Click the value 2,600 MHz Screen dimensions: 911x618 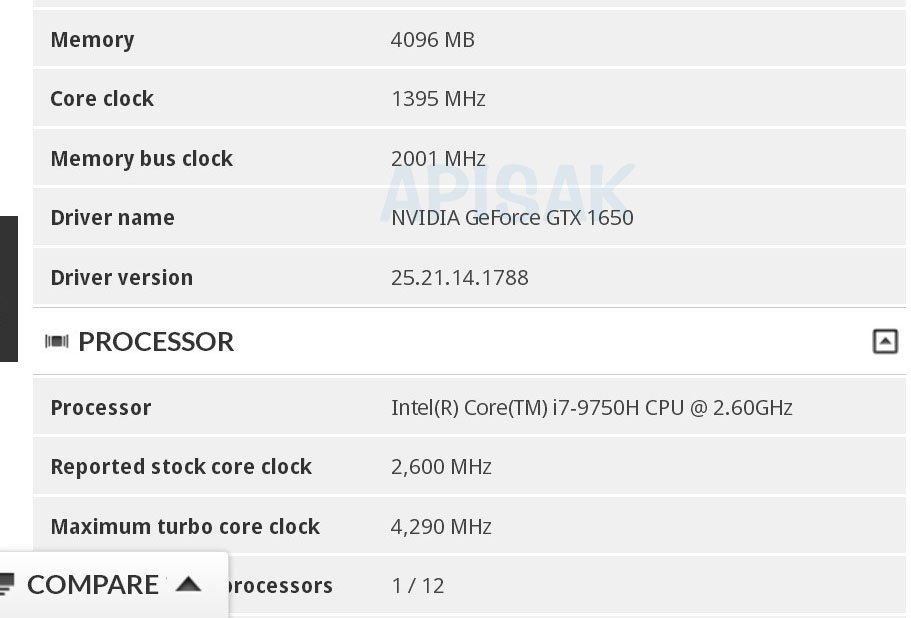440,466
